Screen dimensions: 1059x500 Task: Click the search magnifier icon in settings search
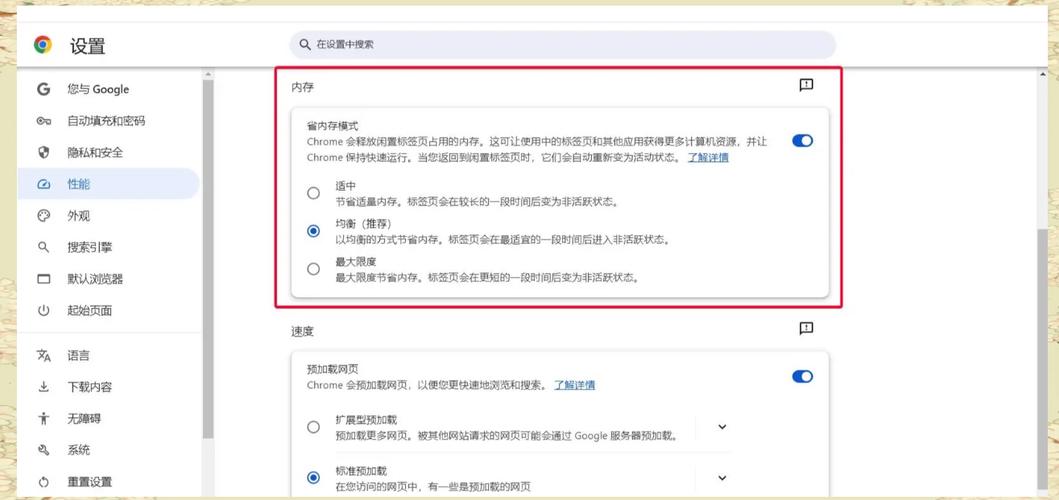coord(305,45)
